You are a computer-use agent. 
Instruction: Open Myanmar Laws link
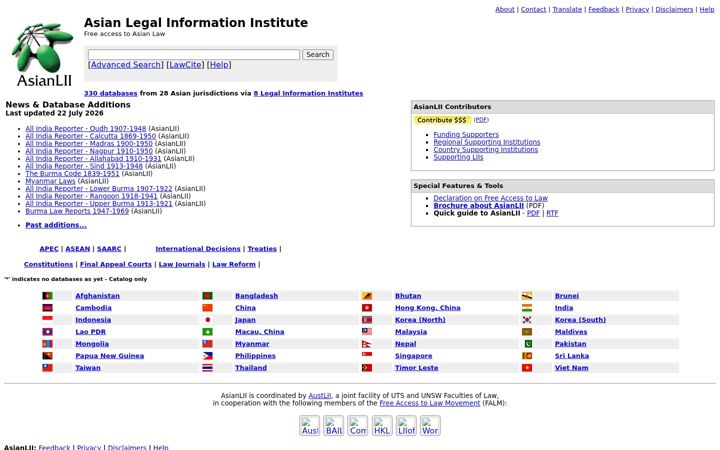click(x=50, y=181)
